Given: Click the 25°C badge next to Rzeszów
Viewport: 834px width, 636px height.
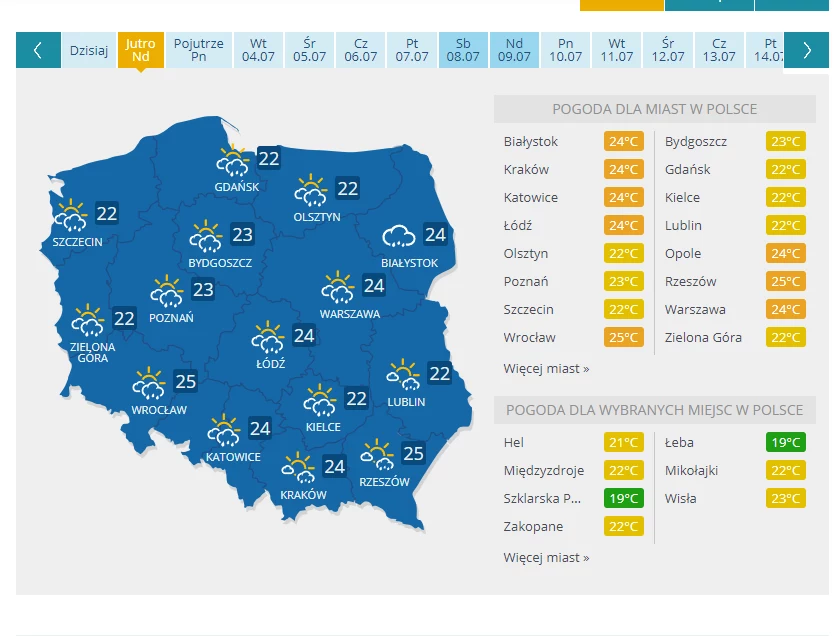Looking at the screenshot, I should pyautogui.click(x=786, y=281).
